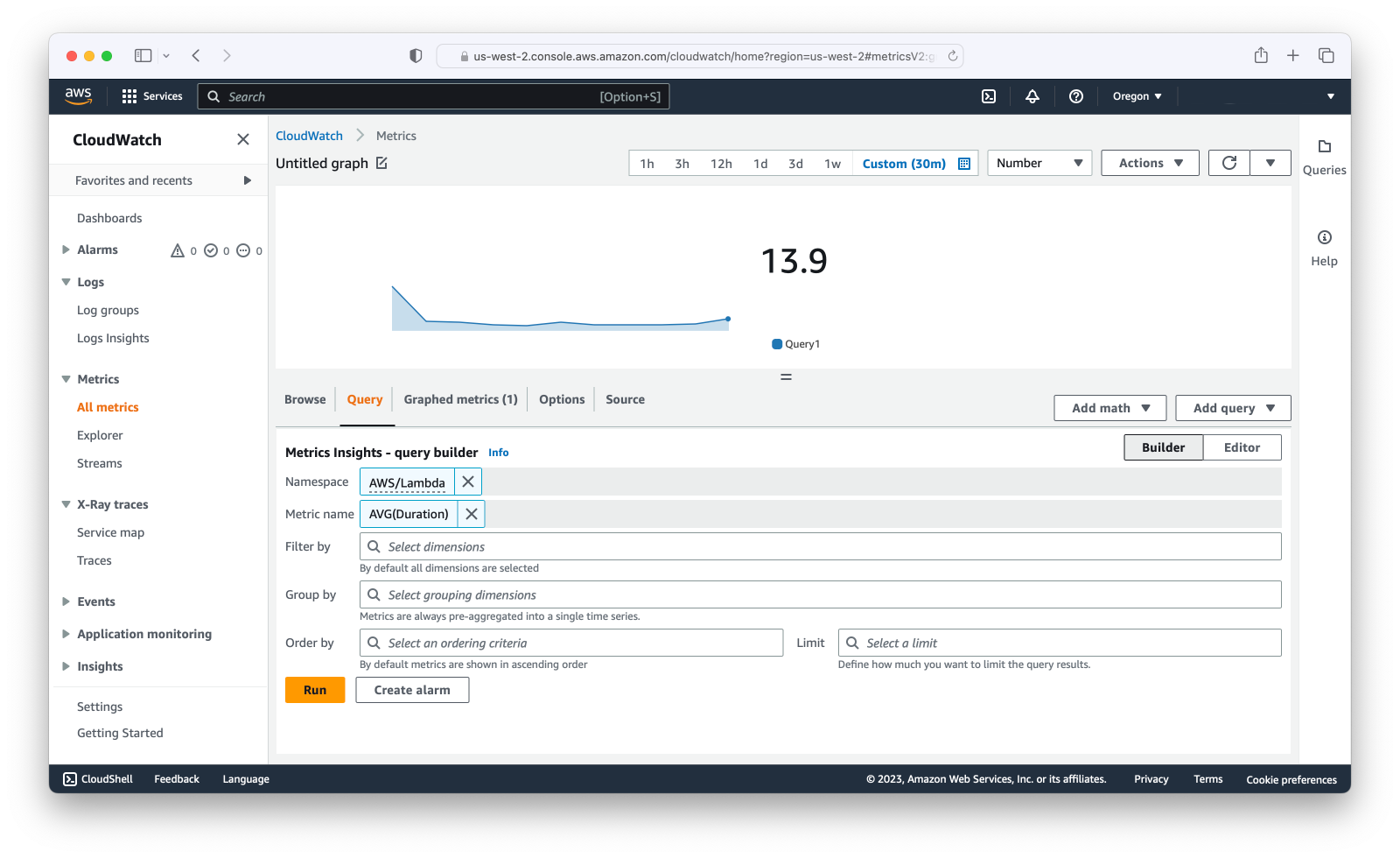This screenshot has width=1400, height=858.
Task: Expand the Alarms navigation section
Action: (66, 250)
